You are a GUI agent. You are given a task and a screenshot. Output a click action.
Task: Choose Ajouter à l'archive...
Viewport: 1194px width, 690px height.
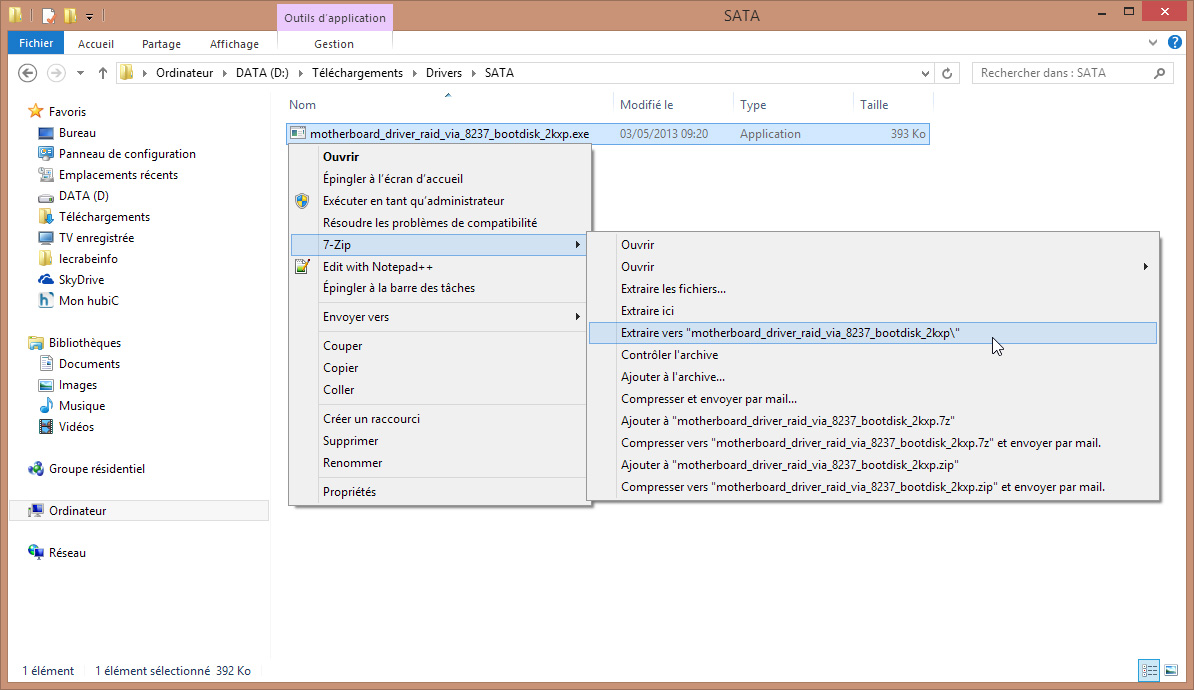click(x=873, y=377)
